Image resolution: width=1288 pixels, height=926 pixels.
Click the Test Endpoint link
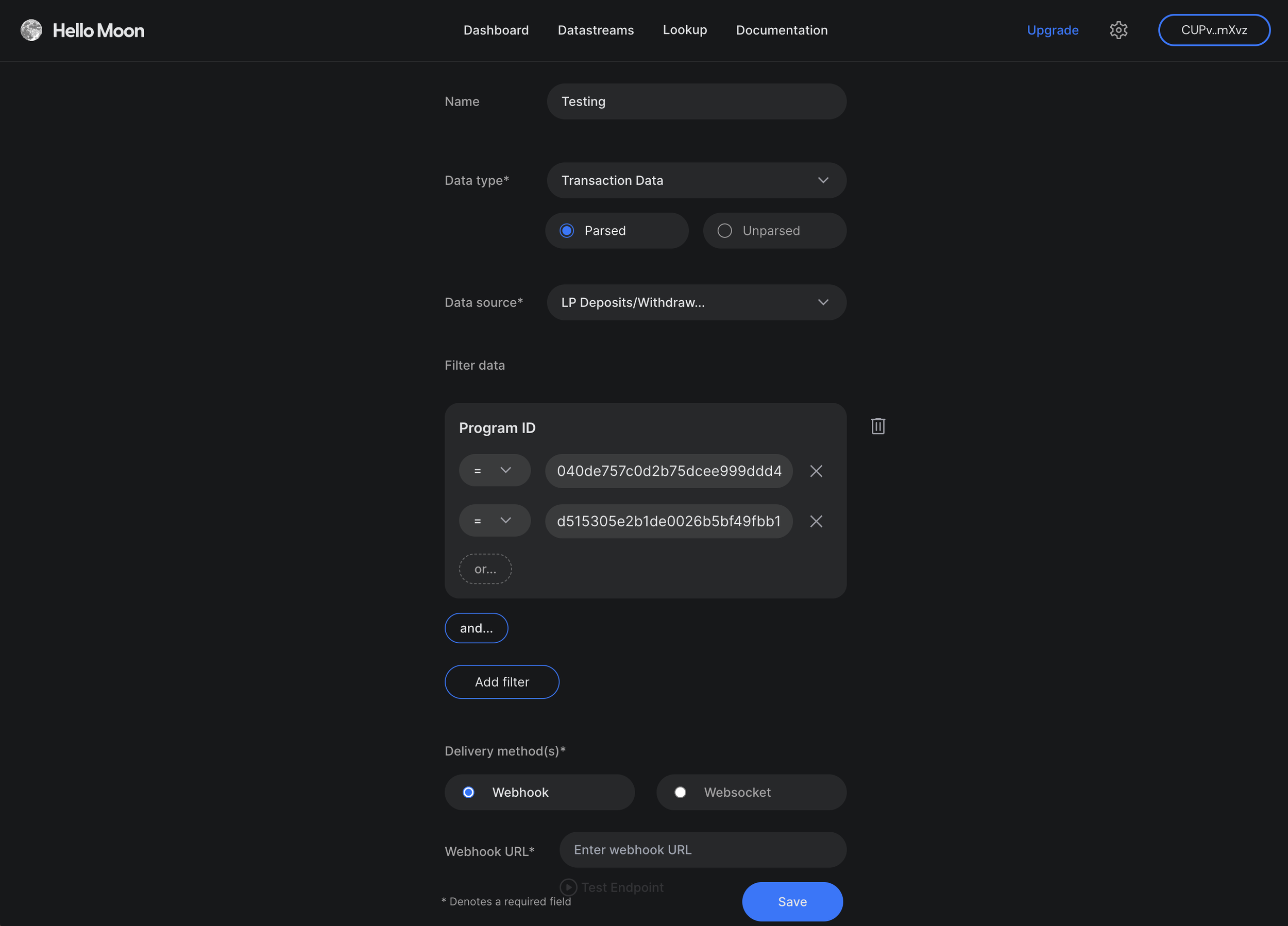point(622,887)
